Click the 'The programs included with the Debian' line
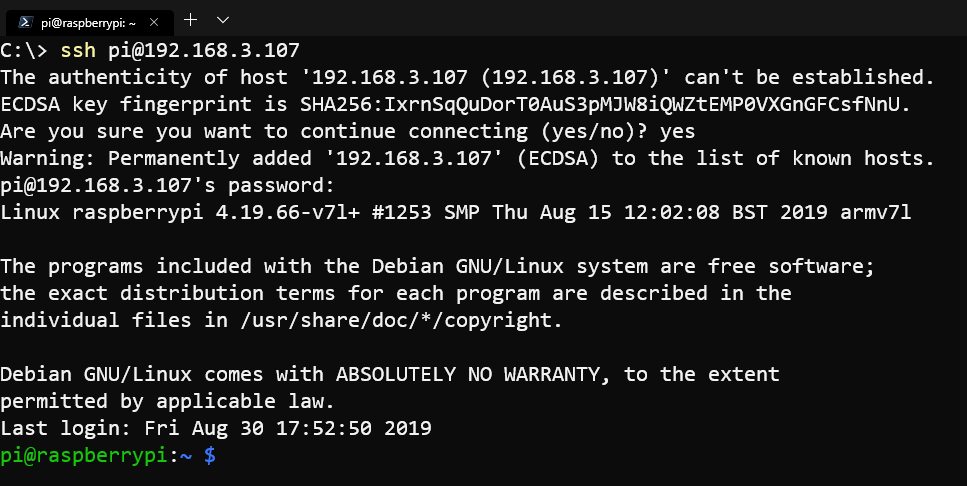The image size is (967, 486). (438, 266)
